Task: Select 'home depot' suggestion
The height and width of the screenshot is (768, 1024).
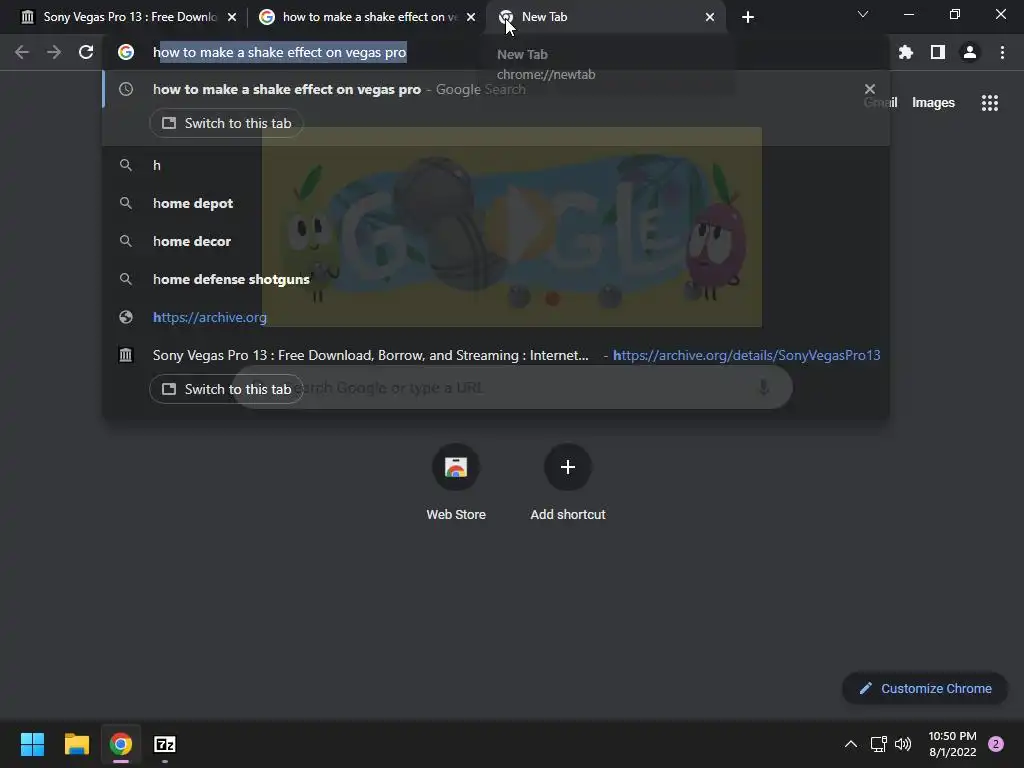Action: pyautogui.click(x=496, y=203)
